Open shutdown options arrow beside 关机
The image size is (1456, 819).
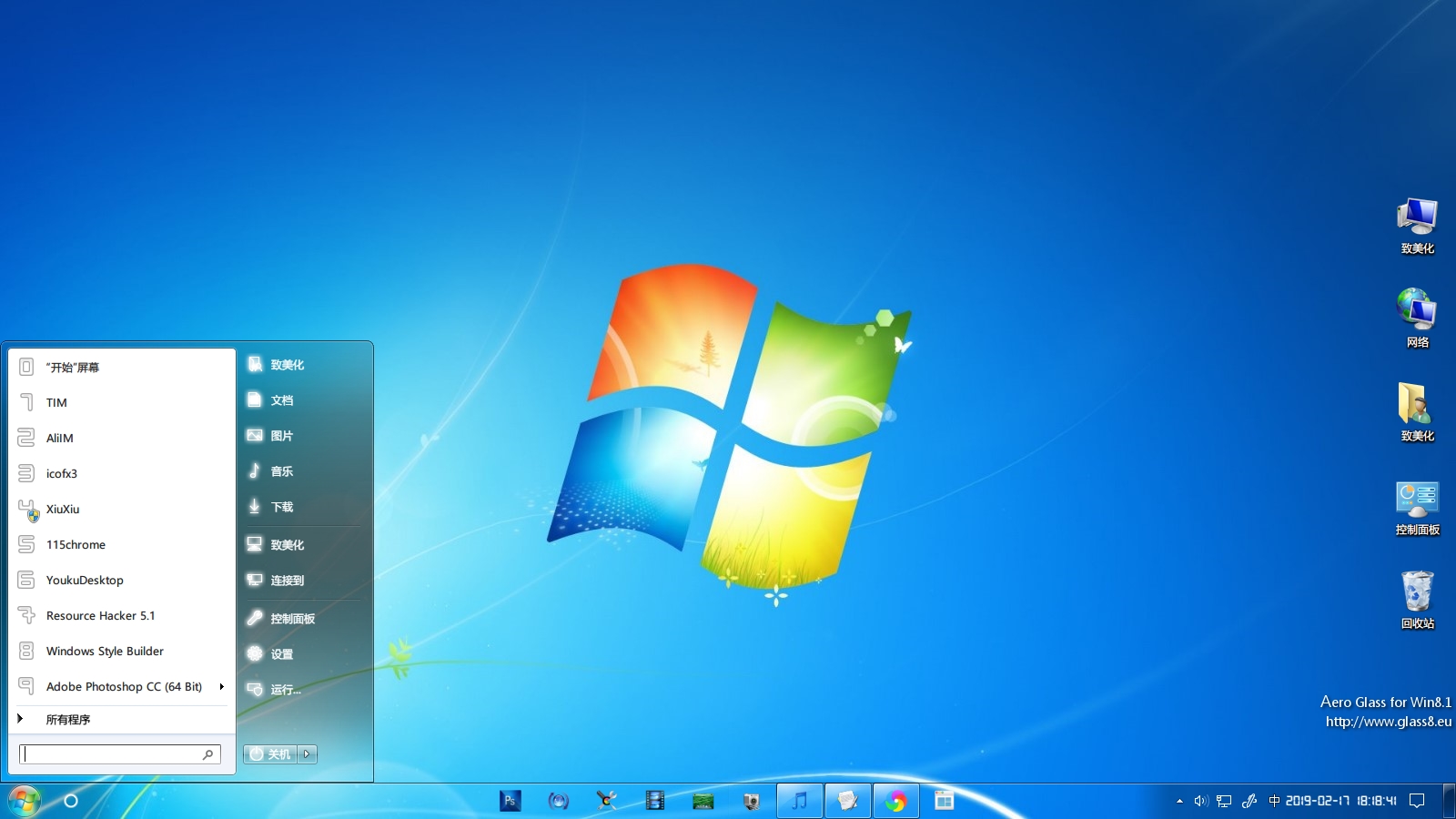(x=307, y=754)
